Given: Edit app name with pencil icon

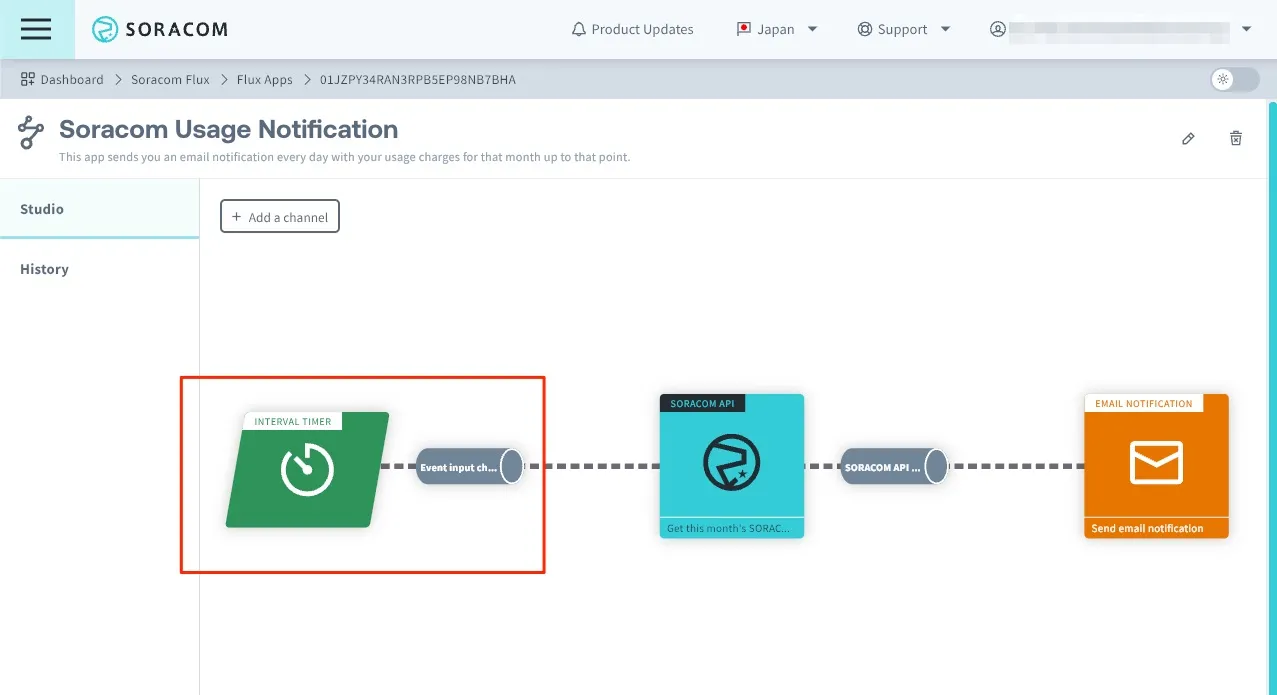Looking at the screenshot, I should pyautogui.click(x=1188, y=139).
